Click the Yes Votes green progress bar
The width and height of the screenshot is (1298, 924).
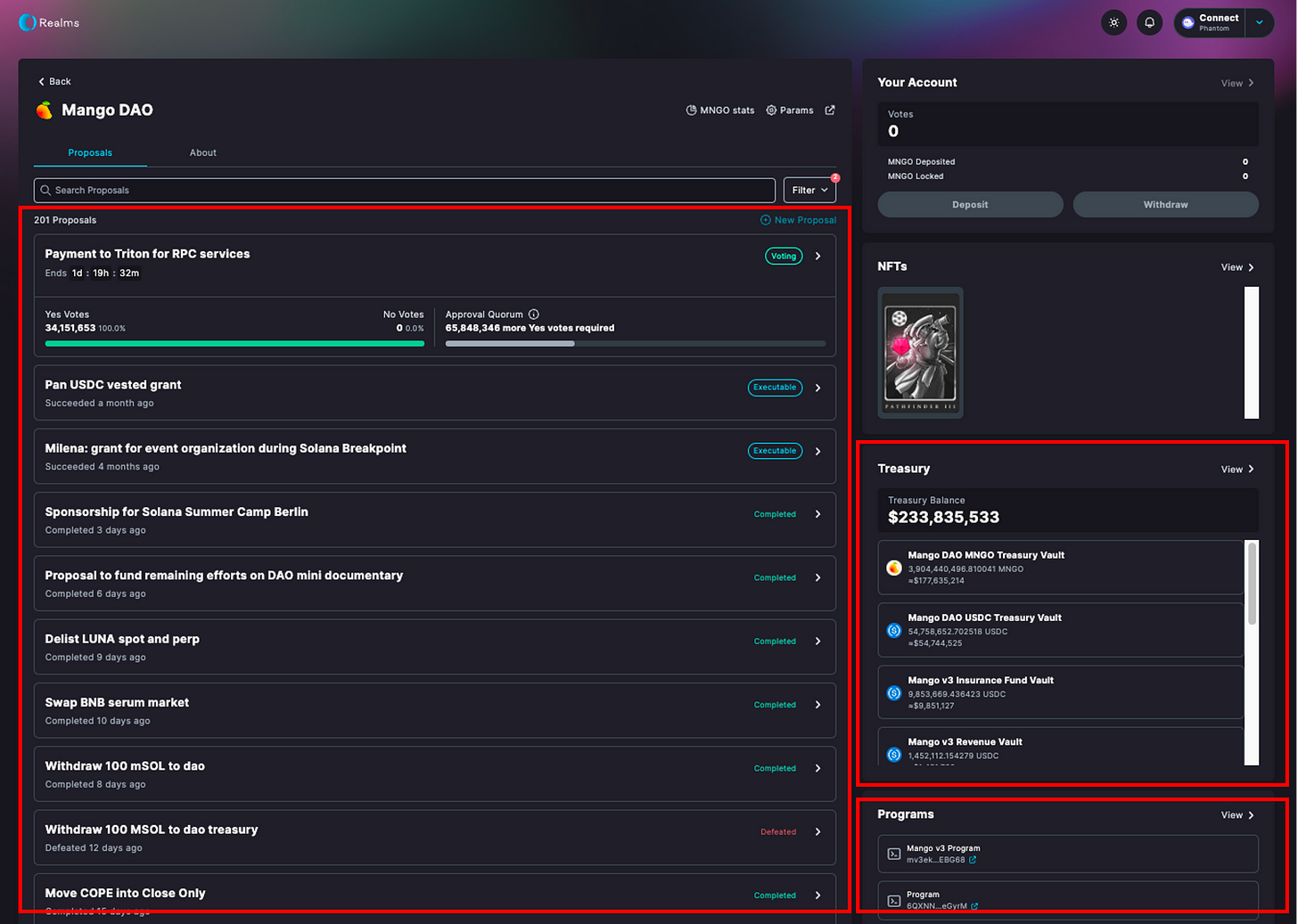tap(234, 343)
